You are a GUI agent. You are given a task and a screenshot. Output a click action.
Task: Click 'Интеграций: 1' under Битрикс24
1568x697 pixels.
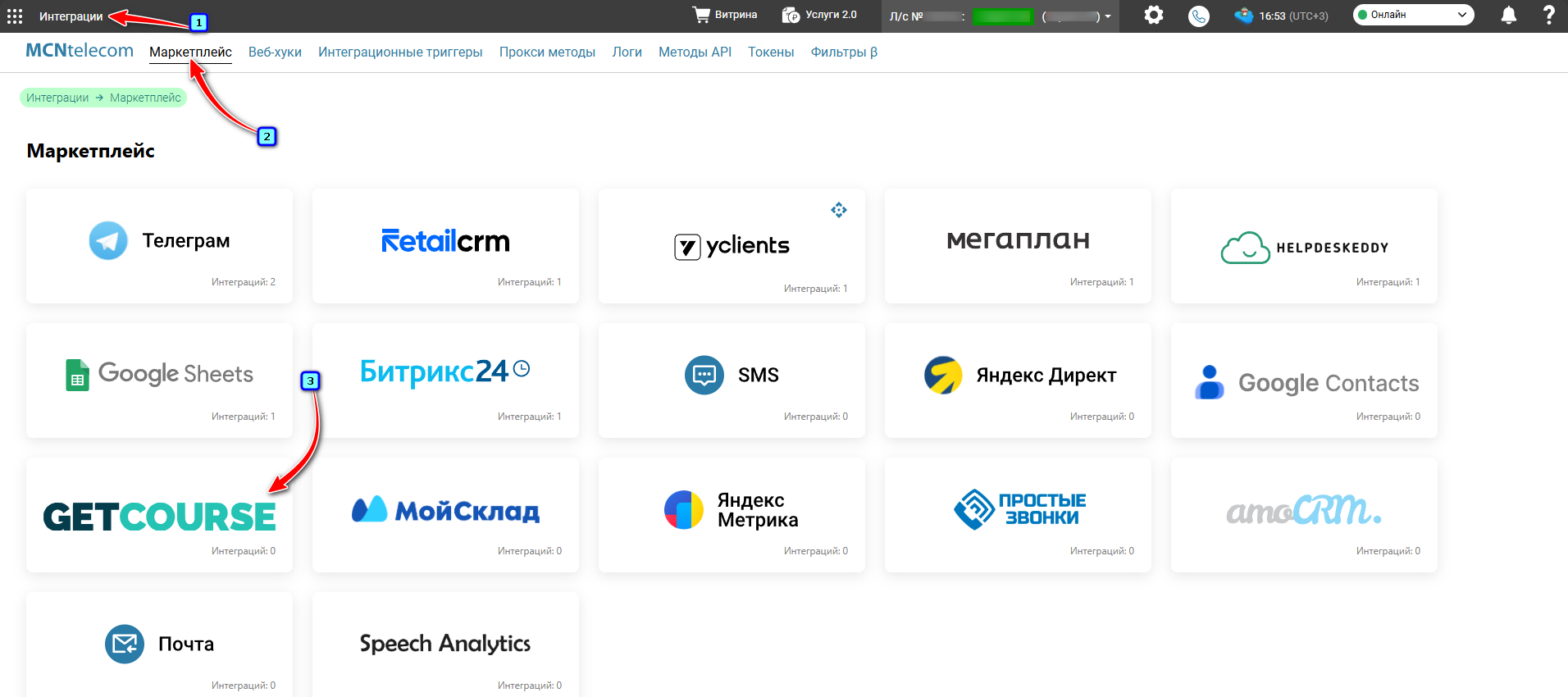(530, 417)
